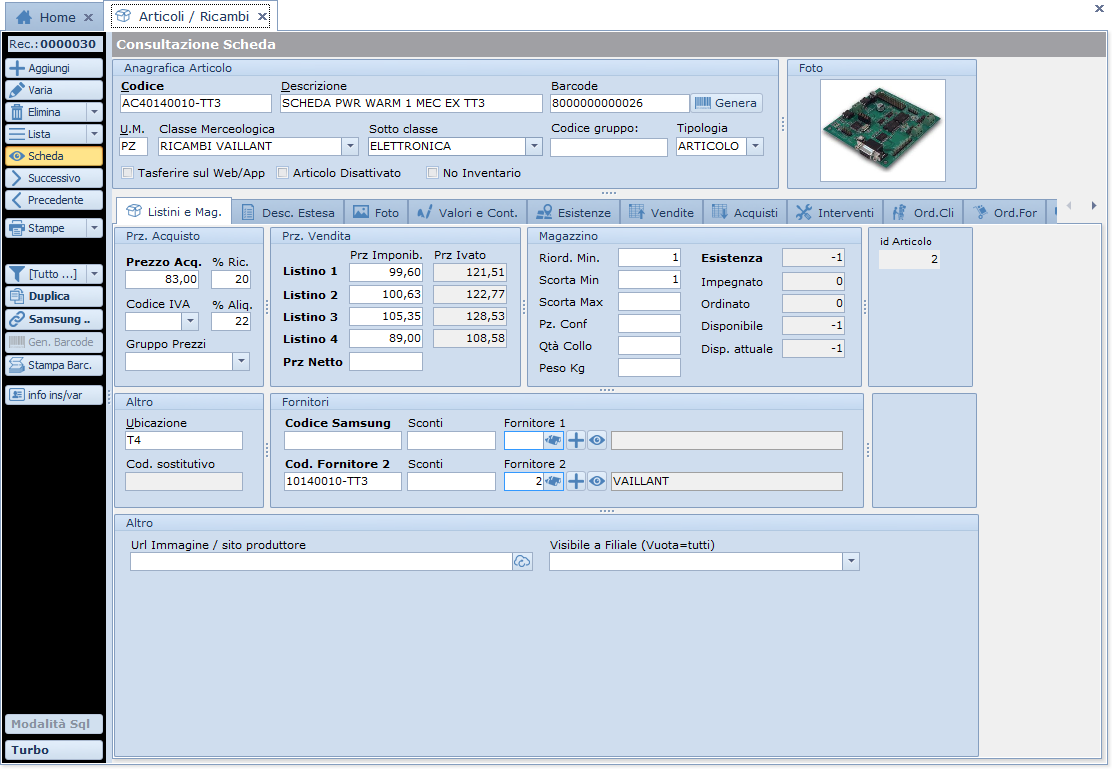Click search icon for Fornitore 2
The image size is (1112, 769).
(553, 482)
